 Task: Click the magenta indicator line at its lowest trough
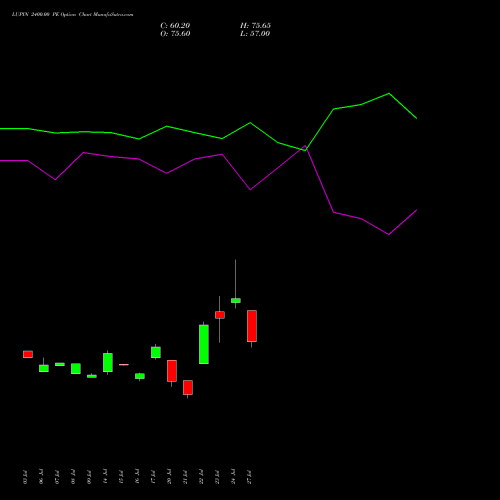coord(389,234)
